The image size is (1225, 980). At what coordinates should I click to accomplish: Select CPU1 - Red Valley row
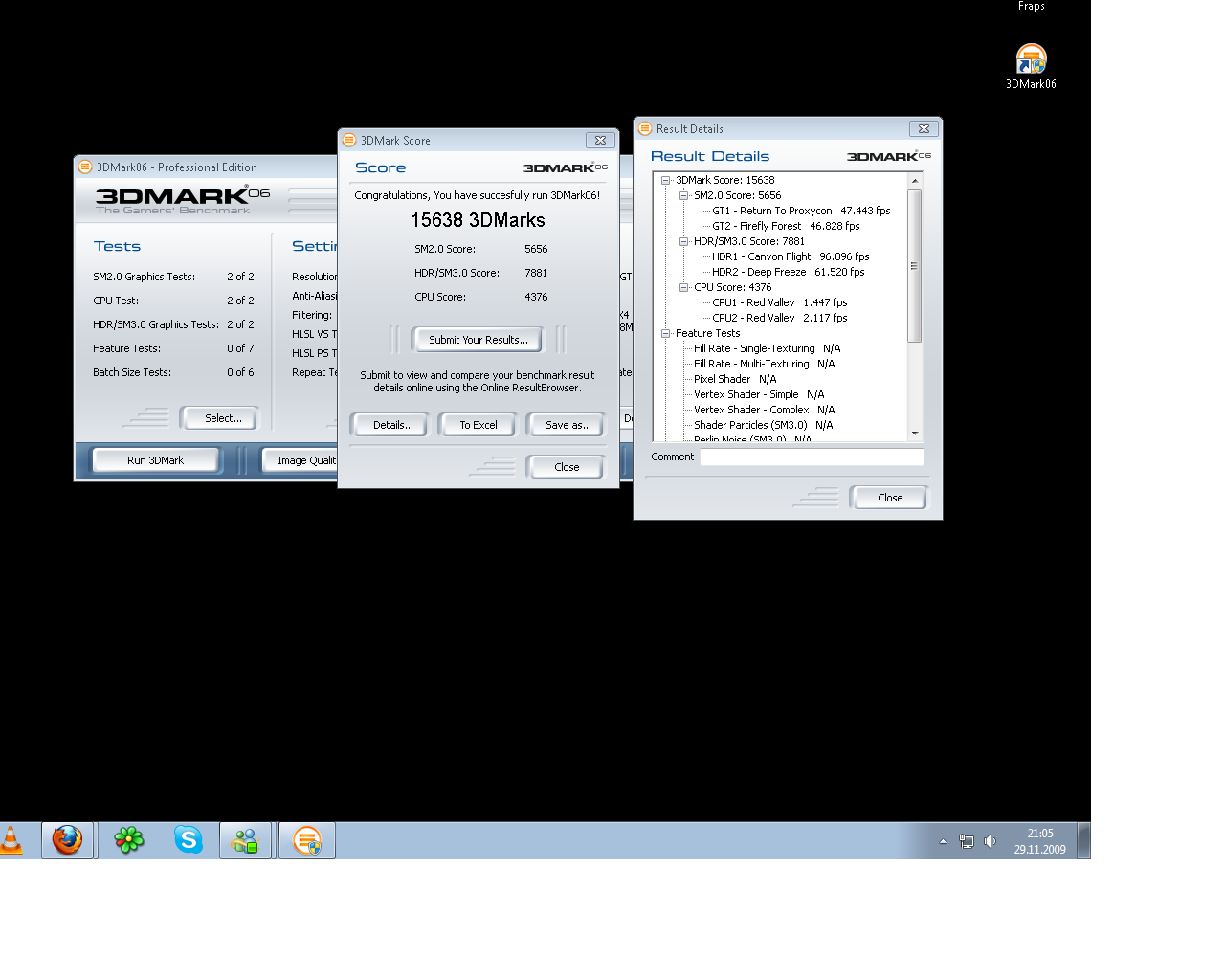pos(779,302)
